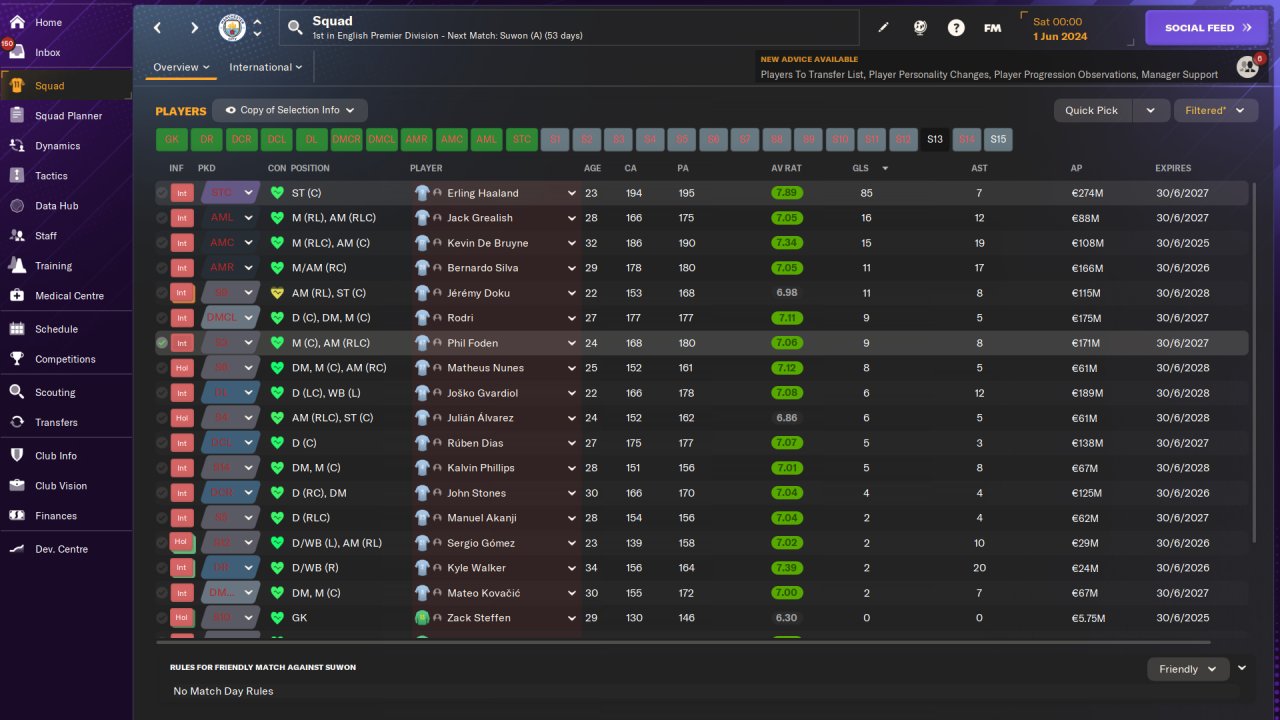This screenshot has height=720, width=1280.
Task: Open the Finances screen
Action: point(56,516)
